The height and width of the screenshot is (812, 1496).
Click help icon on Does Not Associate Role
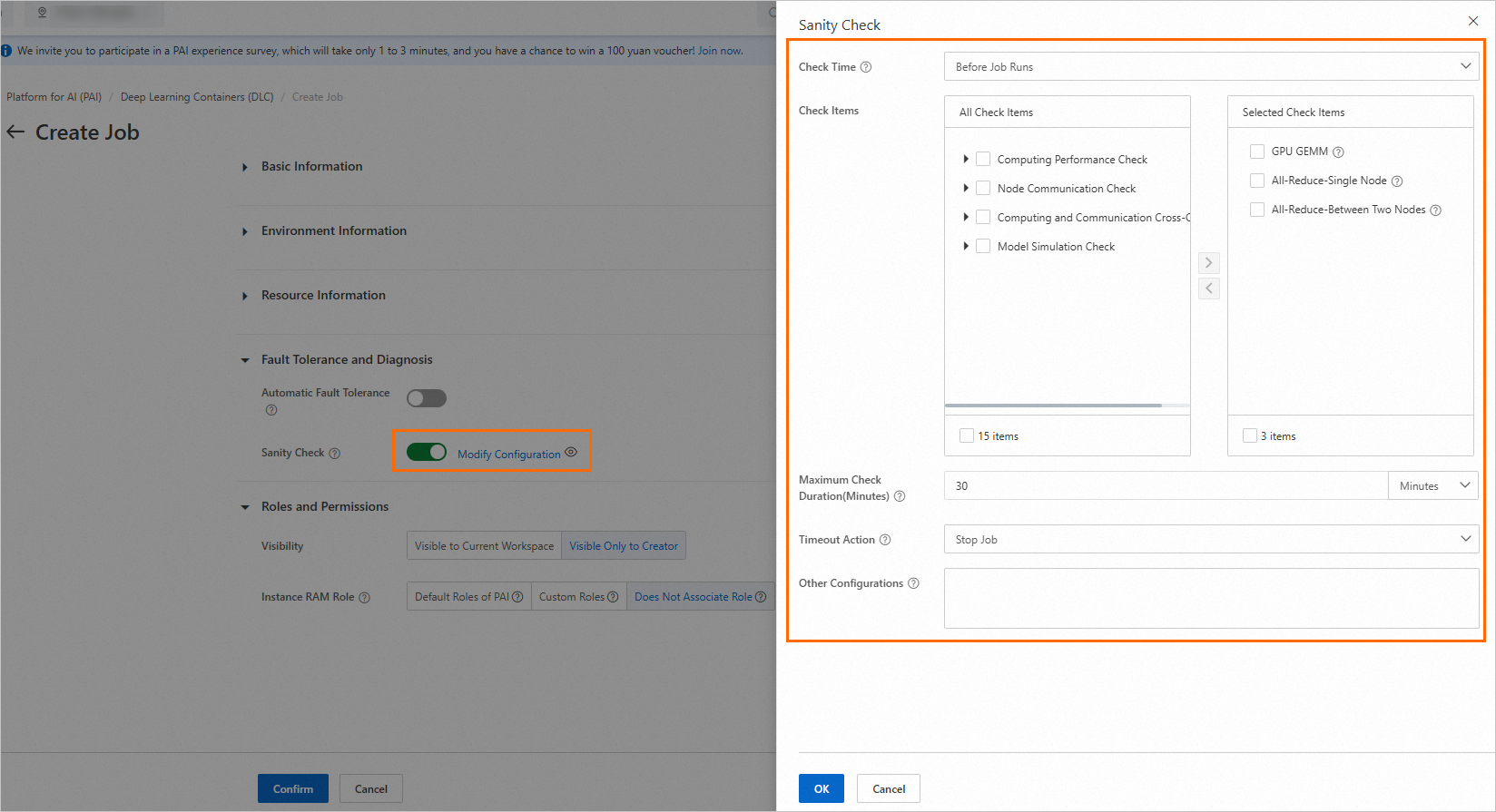coord(761,597)
